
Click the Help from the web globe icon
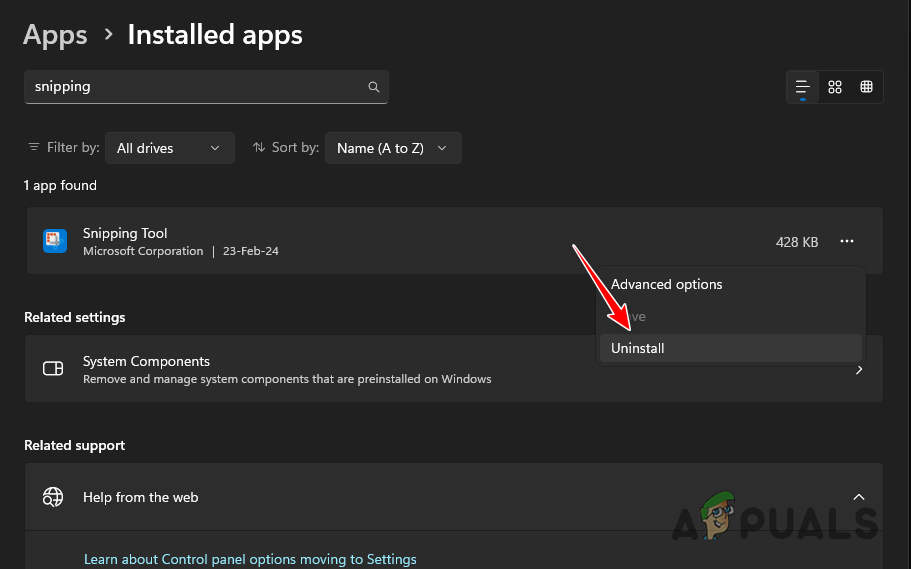click(53, 497)
